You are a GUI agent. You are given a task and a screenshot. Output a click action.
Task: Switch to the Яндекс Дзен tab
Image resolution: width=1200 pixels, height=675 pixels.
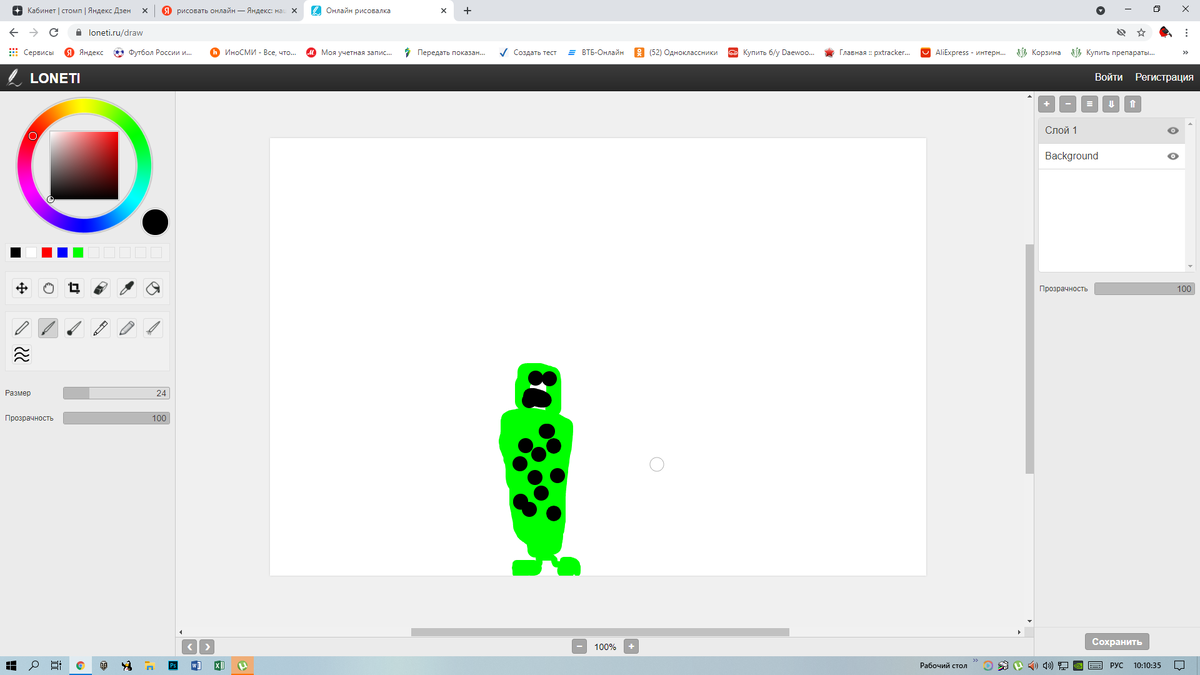[x=78, y=10]
